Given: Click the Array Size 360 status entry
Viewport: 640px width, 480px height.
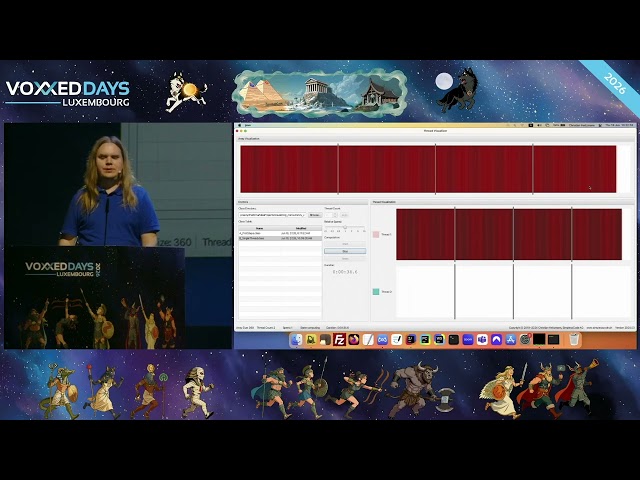Looking at the screenshot, I should 245,328.
